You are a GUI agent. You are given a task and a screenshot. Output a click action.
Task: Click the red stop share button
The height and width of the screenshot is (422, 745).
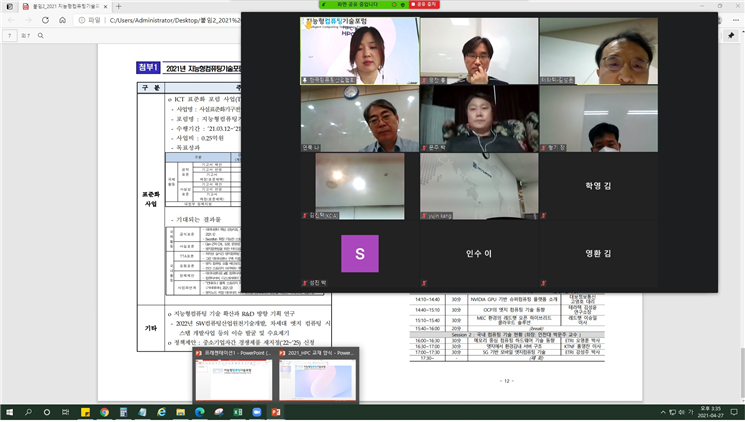[x=424, y=4]
